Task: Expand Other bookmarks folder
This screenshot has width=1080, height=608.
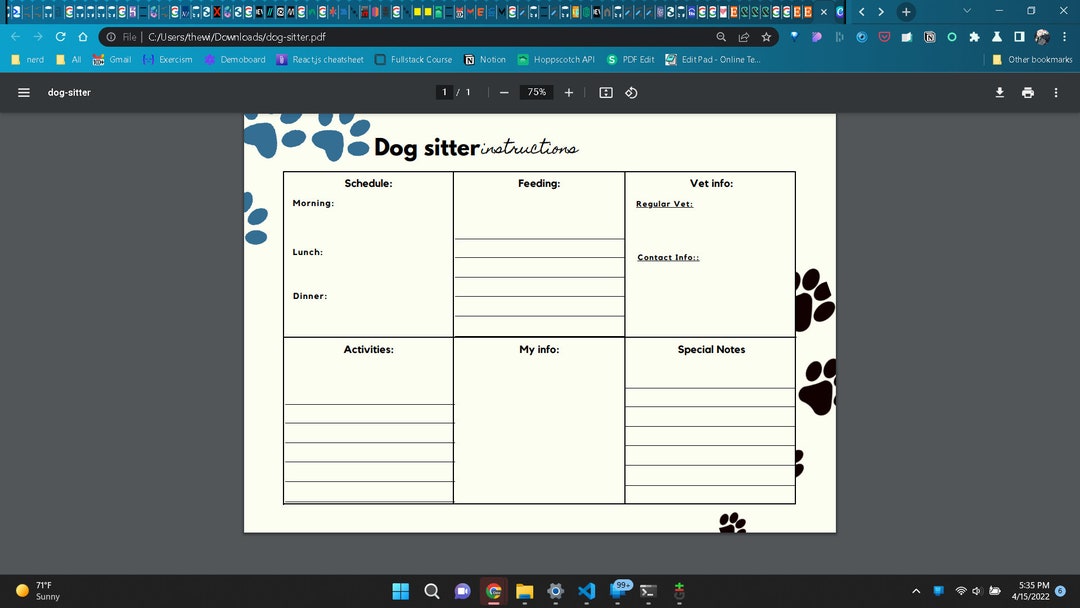Action: [x=1031, y=59]
